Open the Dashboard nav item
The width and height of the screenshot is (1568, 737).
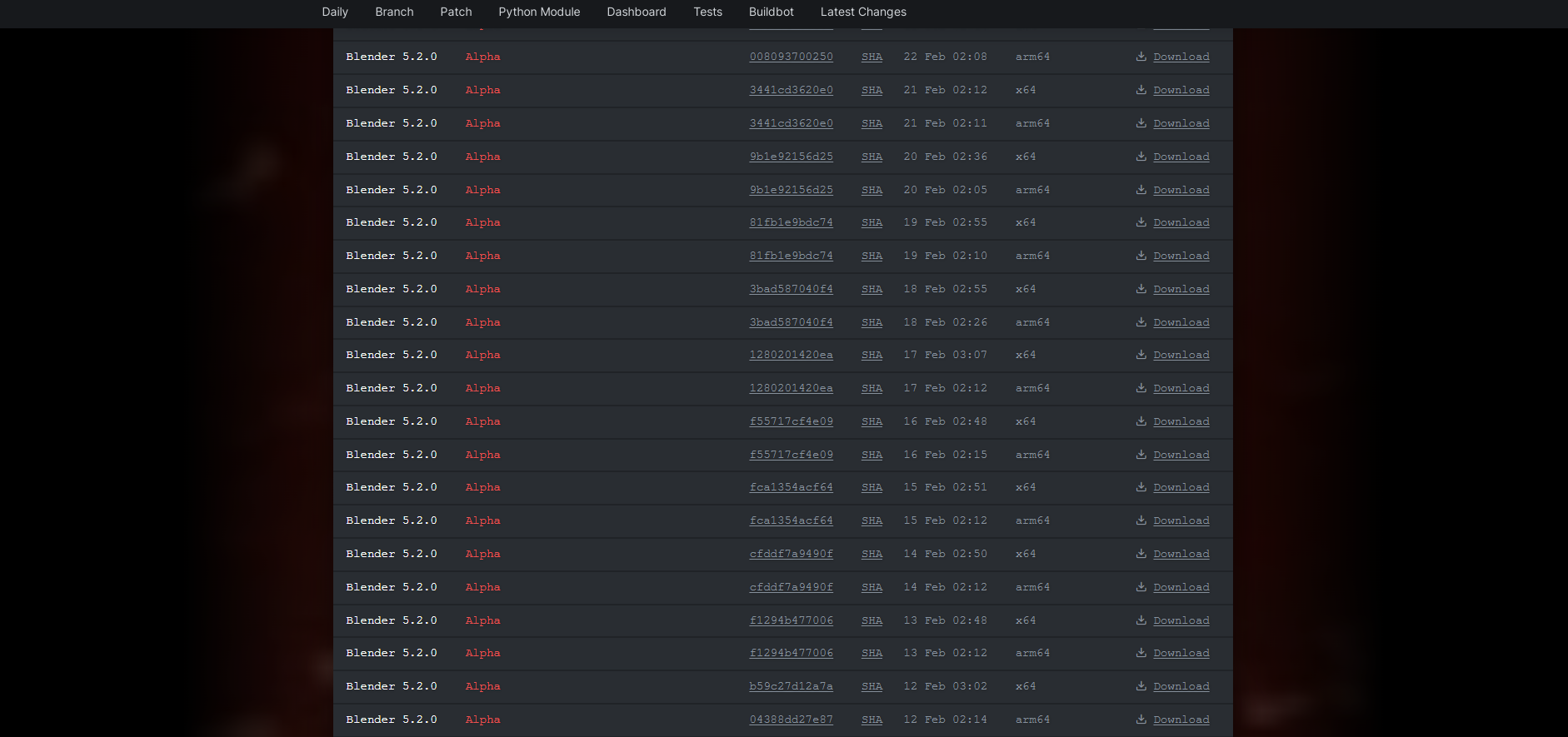pyautogui.click(x=637, y=12)
